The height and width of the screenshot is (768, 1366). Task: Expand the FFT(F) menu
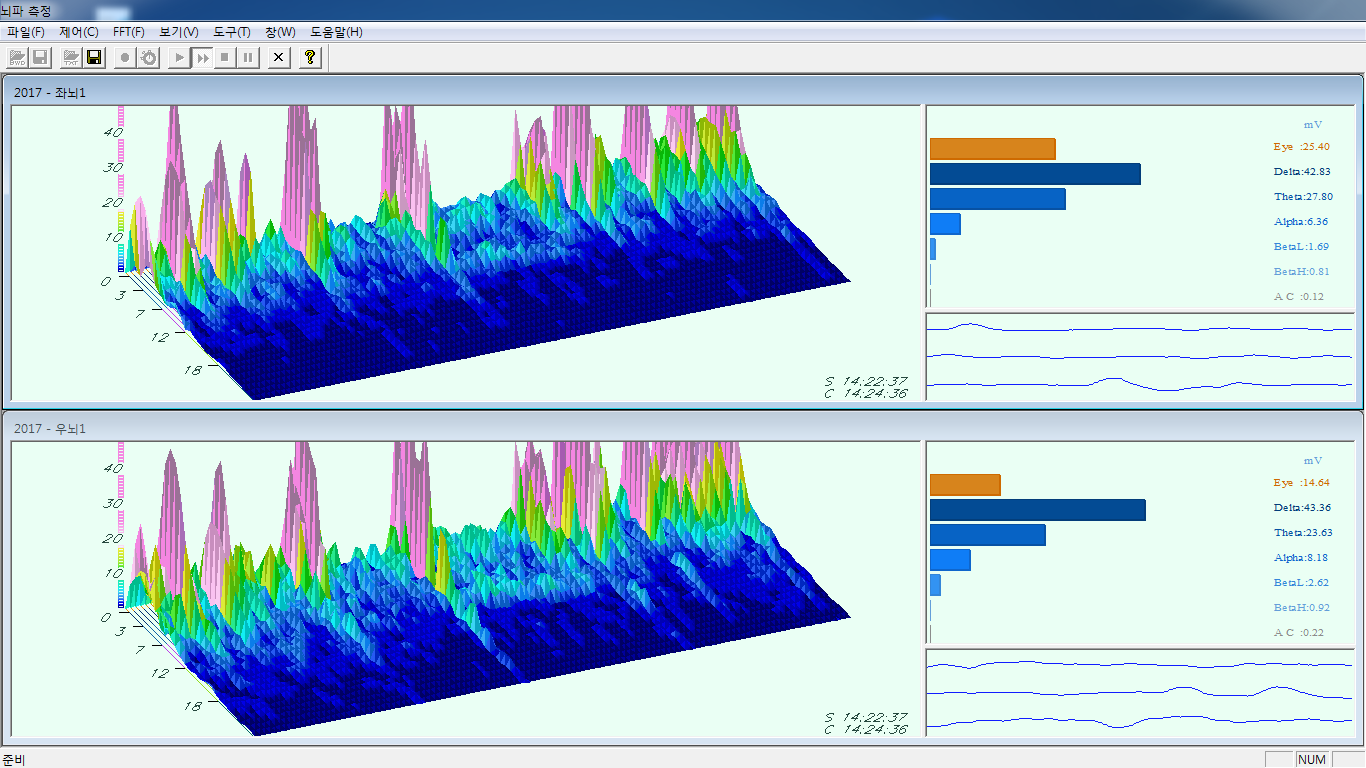coord(129,32)
